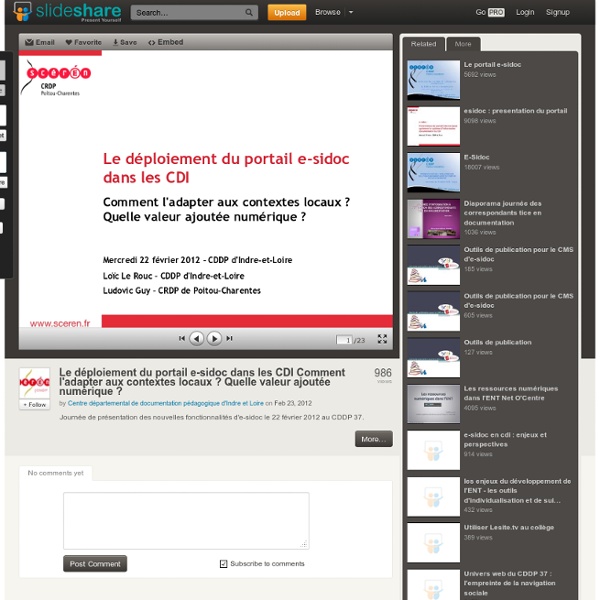Open 'Outils de publication' 605 views thumbnail
Screen dimensions: 600x600
(x=434, y=311)
